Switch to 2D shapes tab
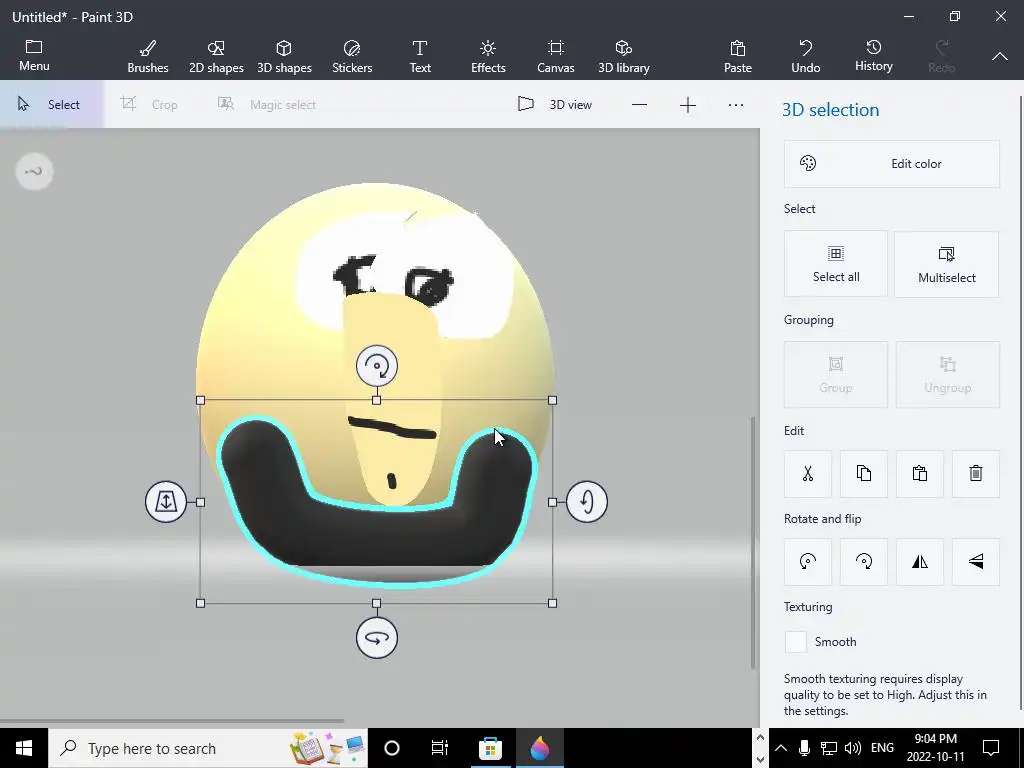This screenshot has height=768, width=1024. pos(216,57)
